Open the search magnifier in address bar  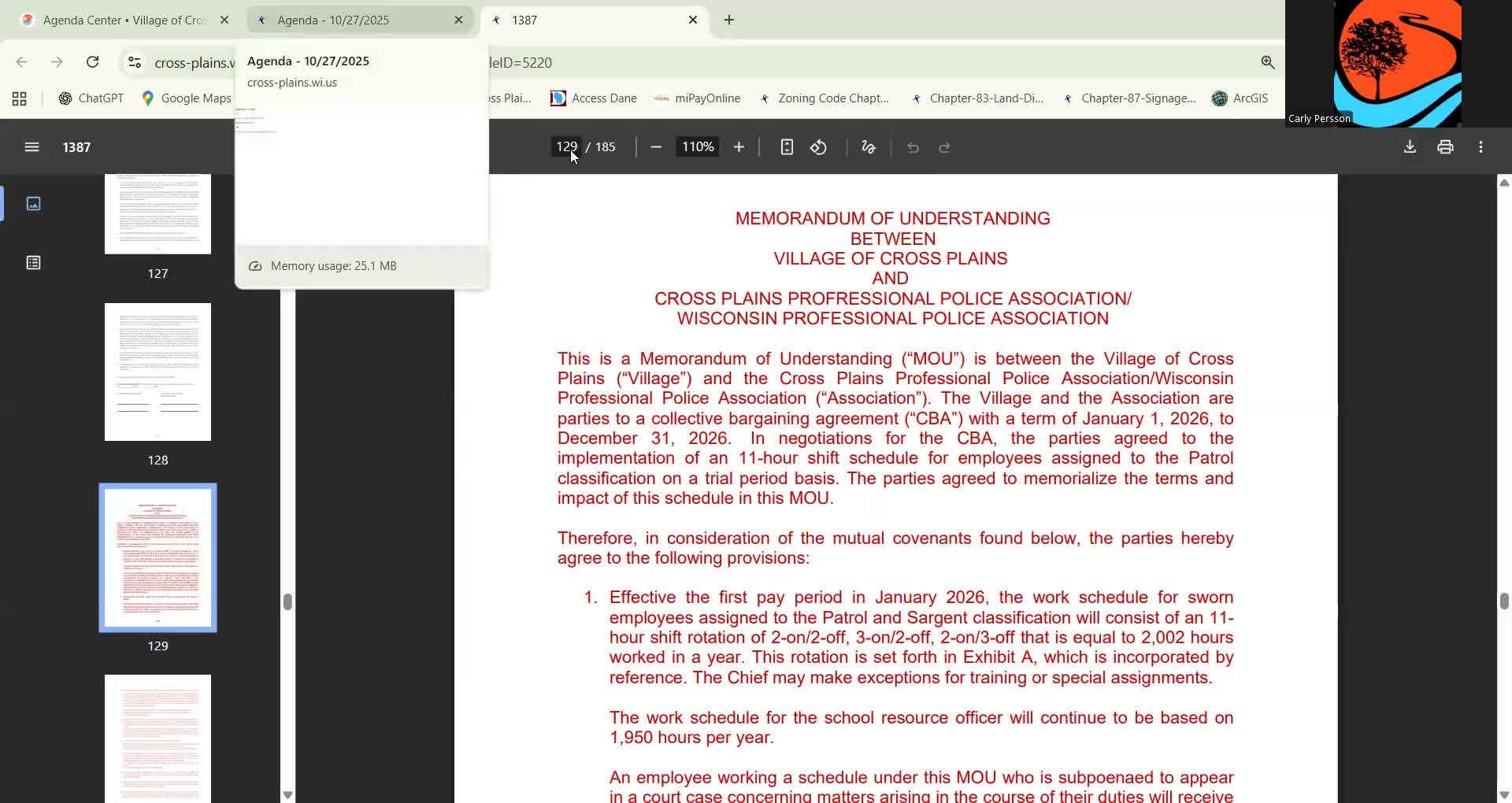(x=1267, y=62)
